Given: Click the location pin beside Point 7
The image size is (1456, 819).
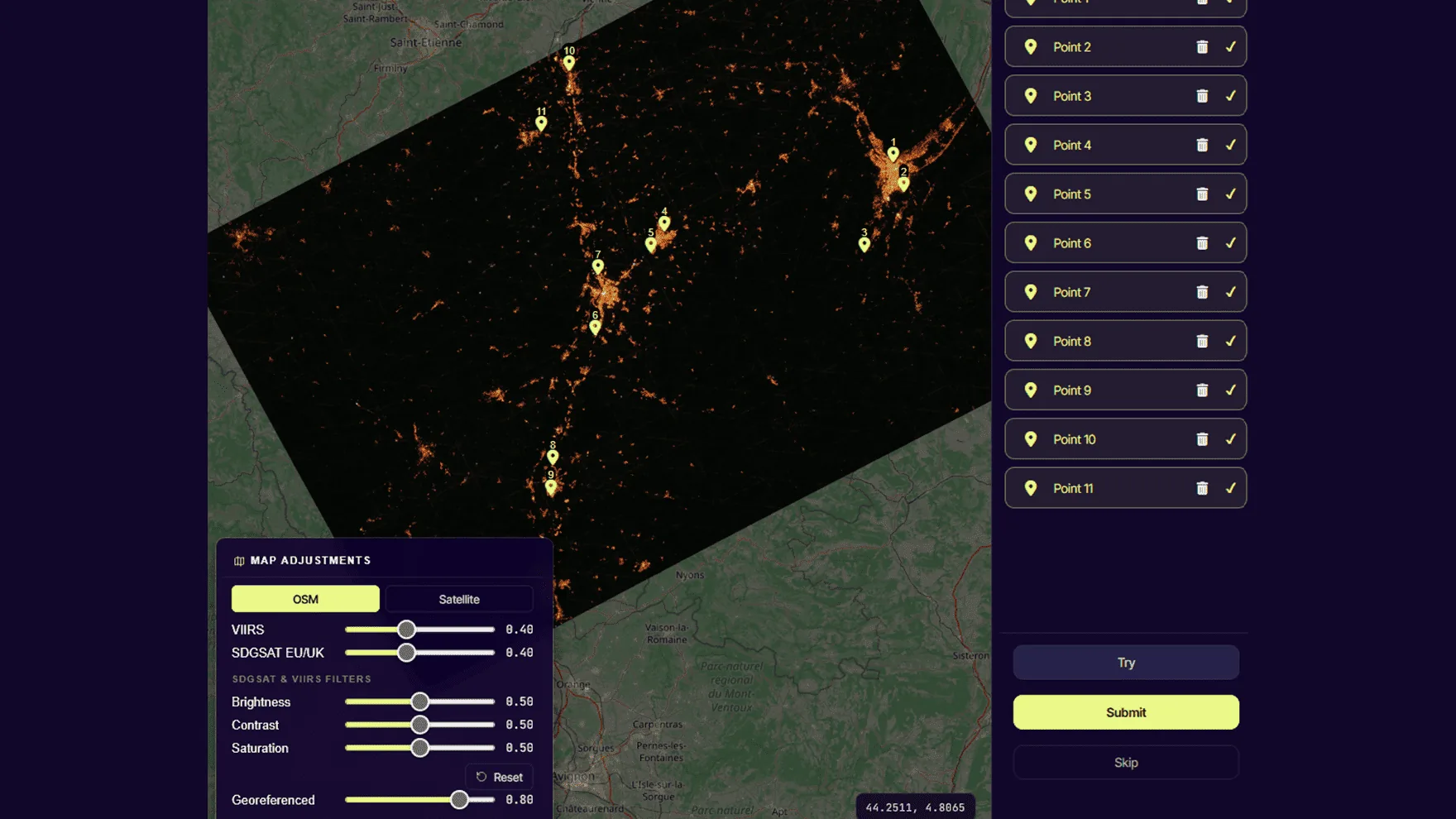Looking at the screenshot, I should pyautogui.click(x=1031, y=292).
